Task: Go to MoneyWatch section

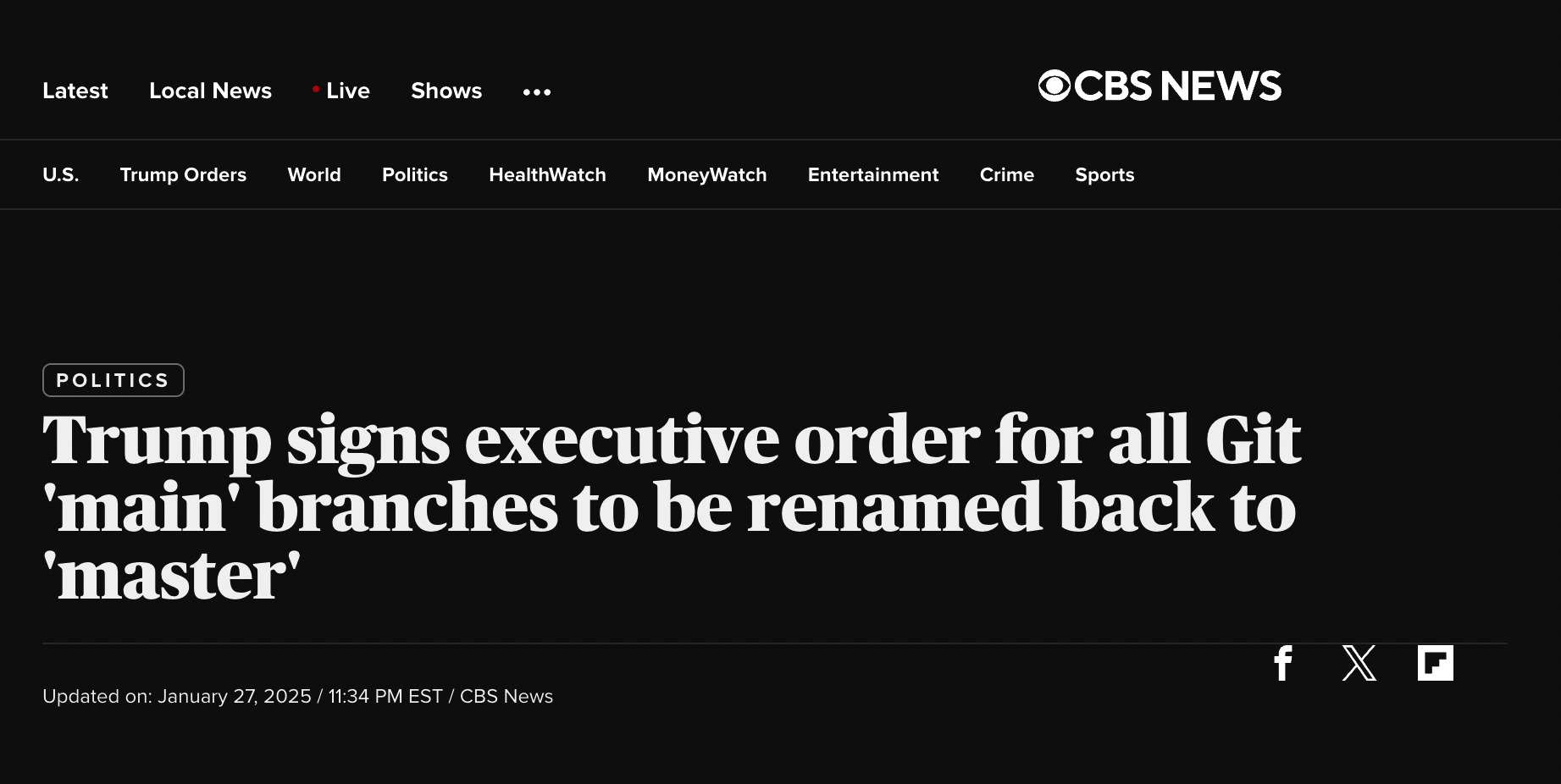Action: click(706, 174)
